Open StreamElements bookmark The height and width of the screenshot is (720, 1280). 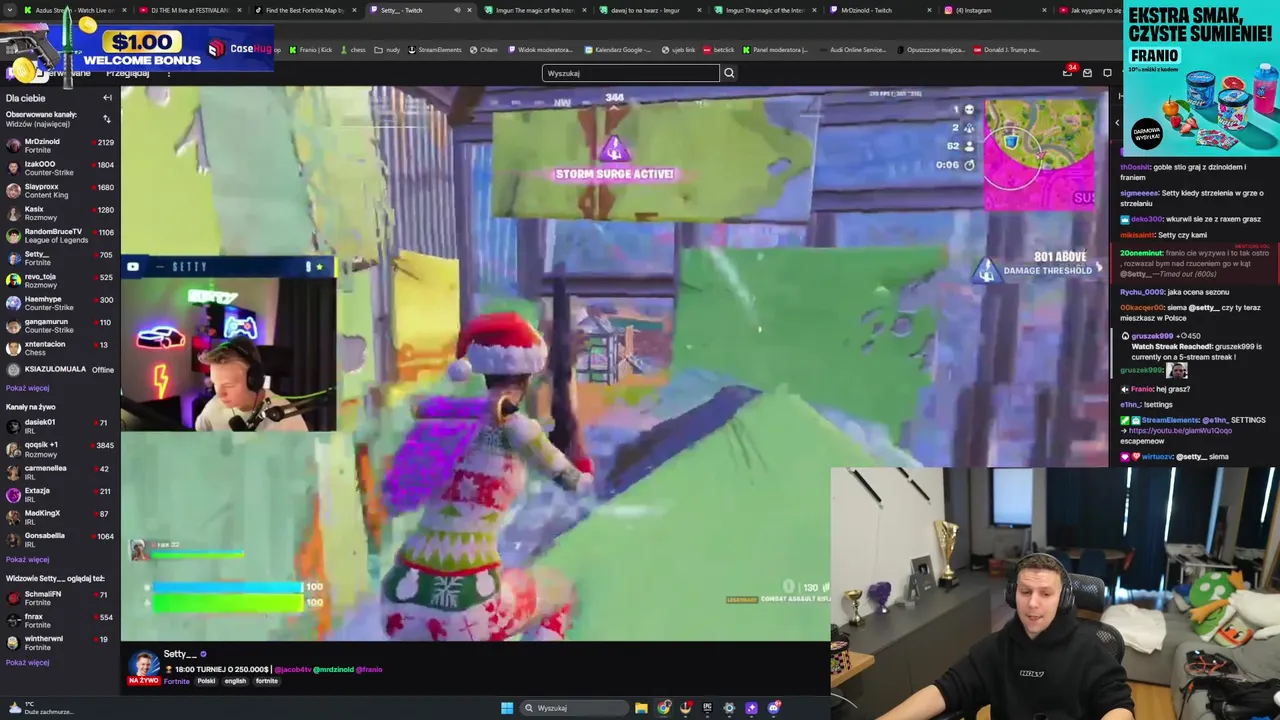434,49
